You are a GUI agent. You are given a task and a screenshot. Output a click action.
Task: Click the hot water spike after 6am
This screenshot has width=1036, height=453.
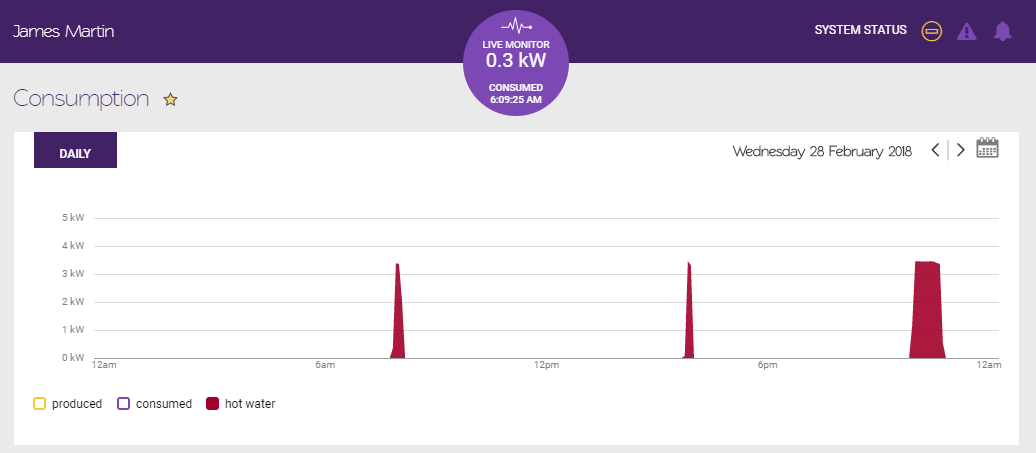click(x=398, y=320)
